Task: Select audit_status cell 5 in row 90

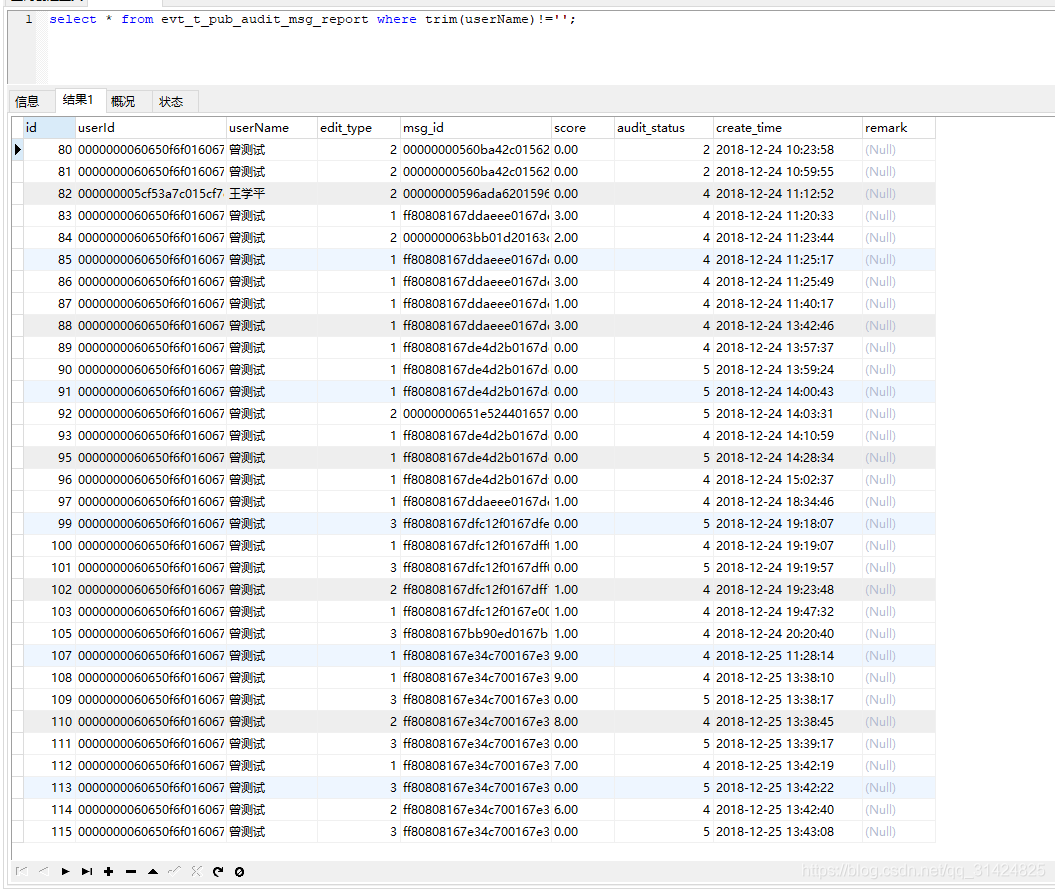Action: tap(663, 369)
